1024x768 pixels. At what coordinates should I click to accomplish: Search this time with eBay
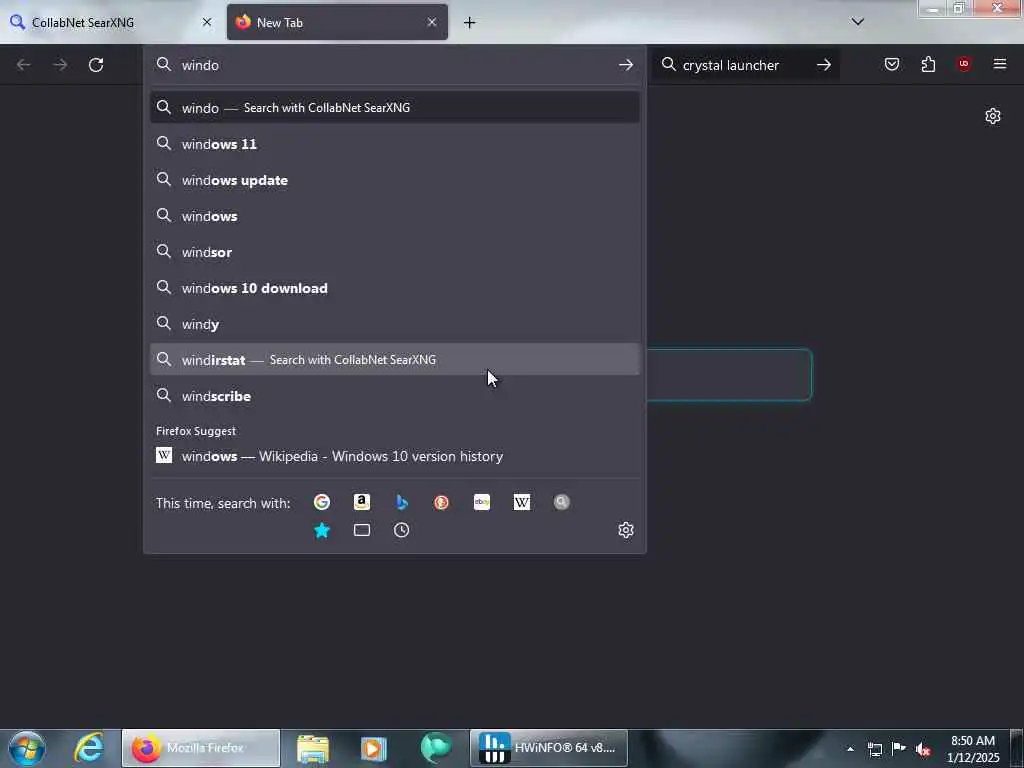click(482, 502)
